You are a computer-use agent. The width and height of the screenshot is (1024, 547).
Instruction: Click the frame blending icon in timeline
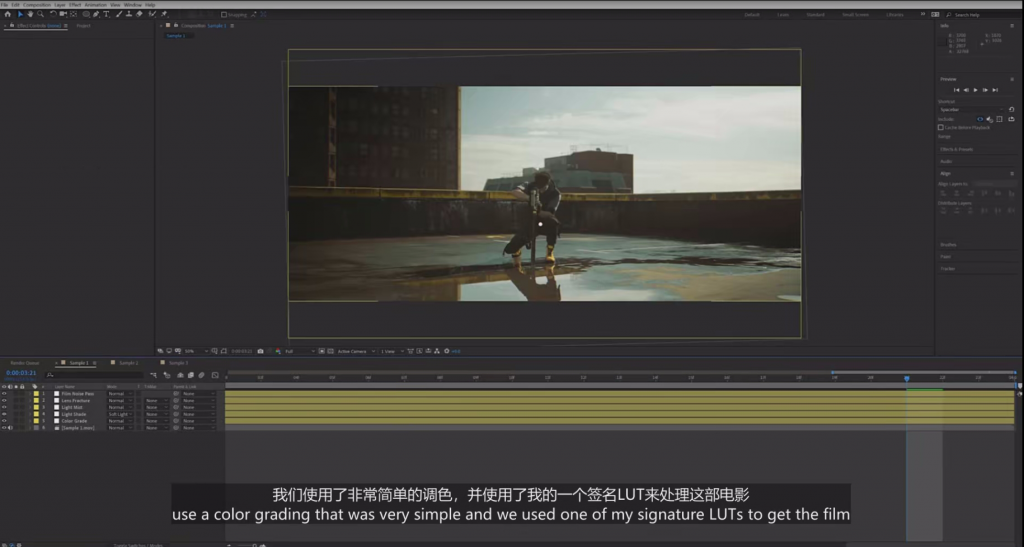pos(191,375)
